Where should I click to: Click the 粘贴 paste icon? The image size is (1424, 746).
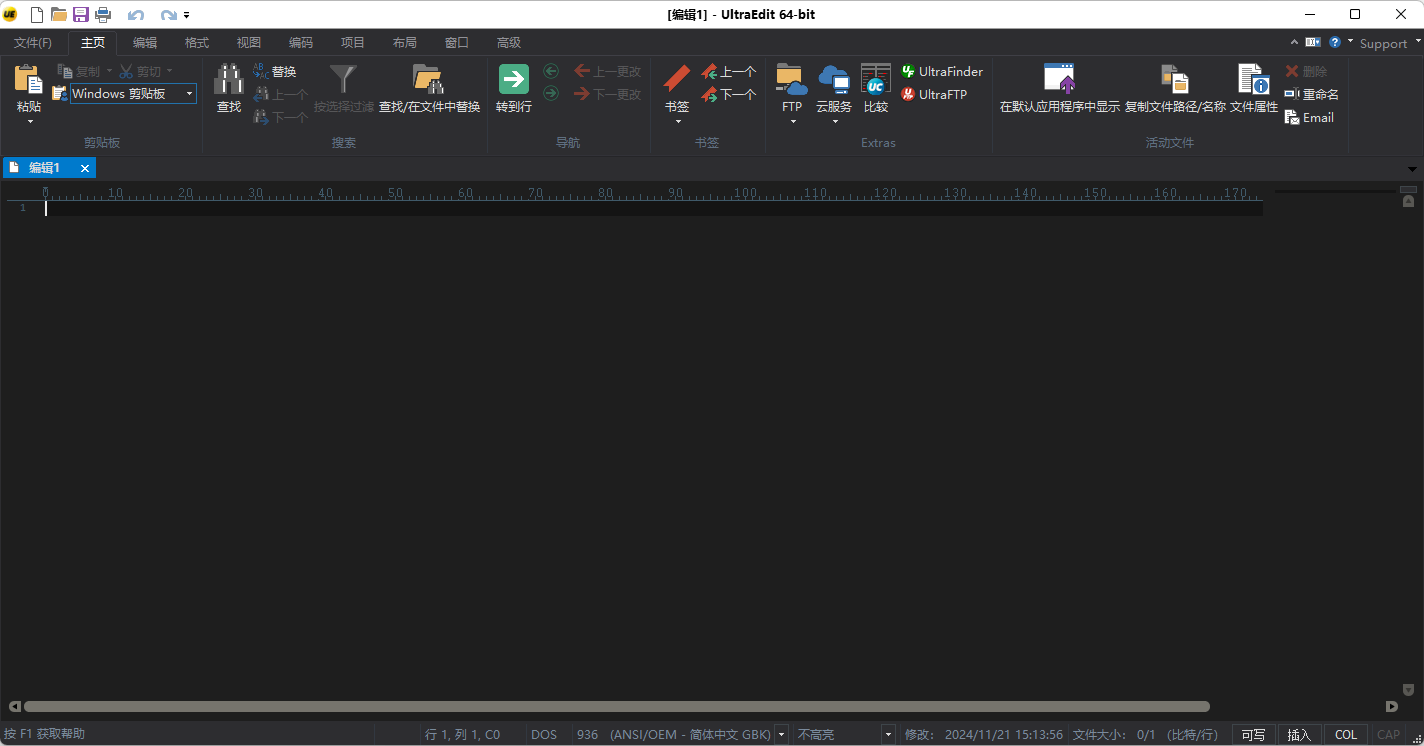coord(29,80)
